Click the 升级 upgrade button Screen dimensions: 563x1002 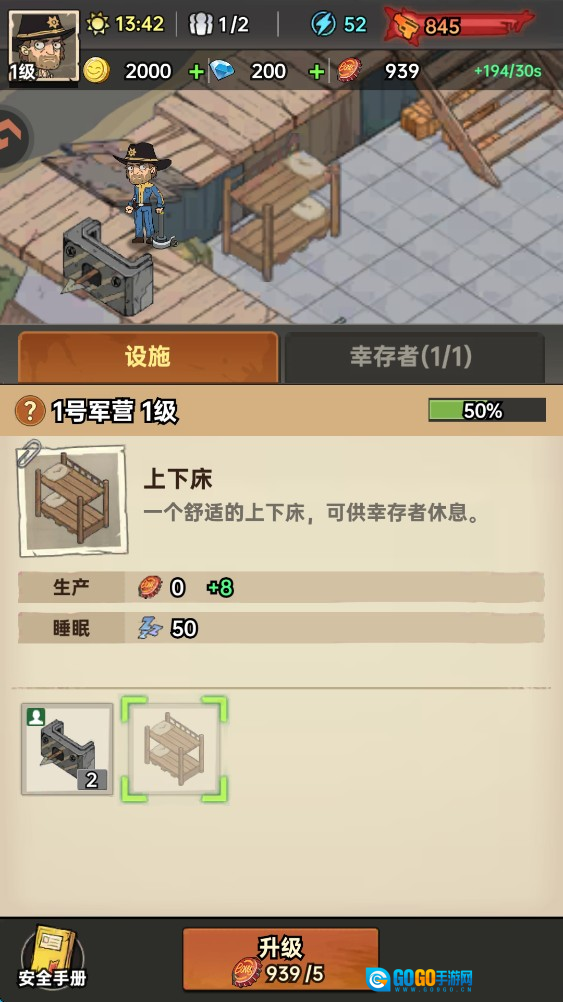(x=281, y=959)
